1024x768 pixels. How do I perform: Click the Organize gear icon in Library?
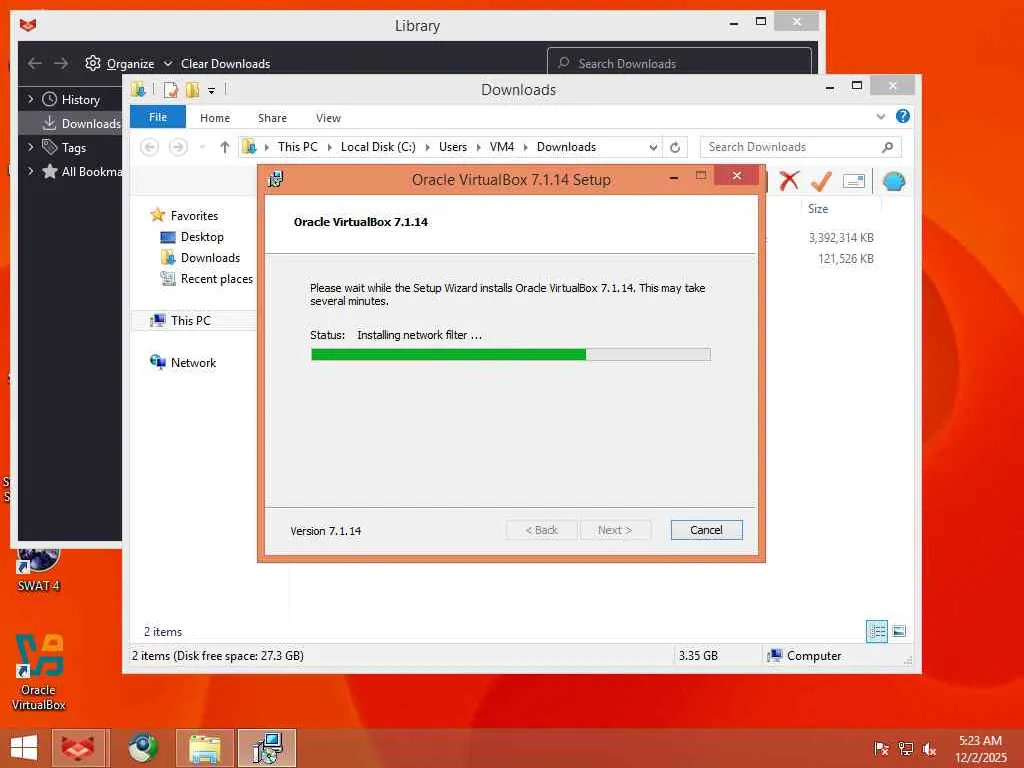pyautogui.click(x=93, y=63)
